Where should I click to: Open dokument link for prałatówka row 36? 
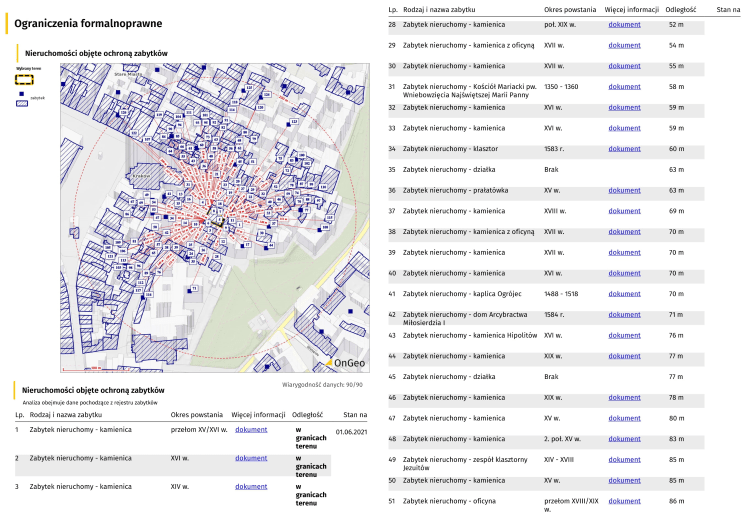tap(624, 190)
